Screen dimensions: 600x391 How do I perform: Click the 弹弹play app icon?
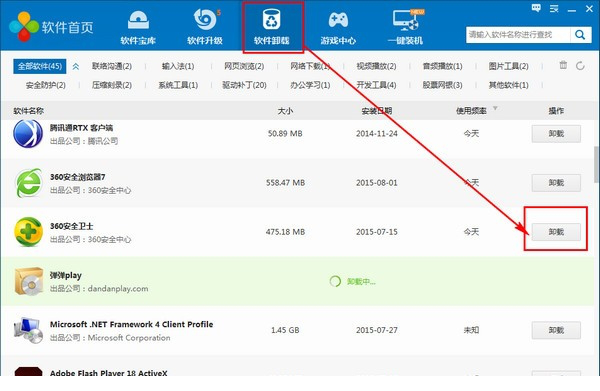(29, 281)
